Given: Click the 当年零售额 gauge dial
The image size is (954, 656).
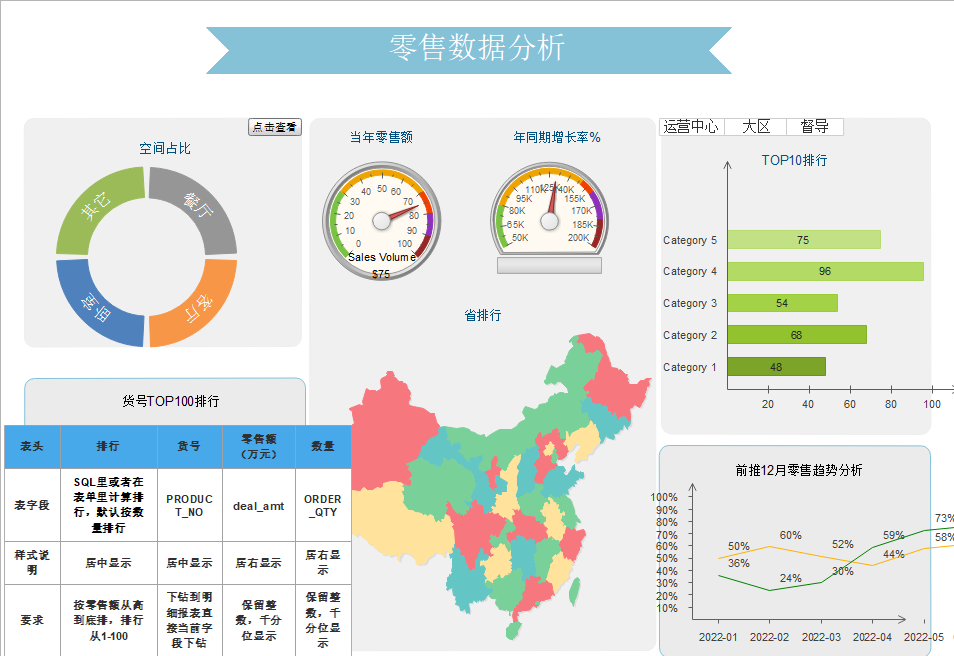Looking at the screenshot, I should pos(381,220).
